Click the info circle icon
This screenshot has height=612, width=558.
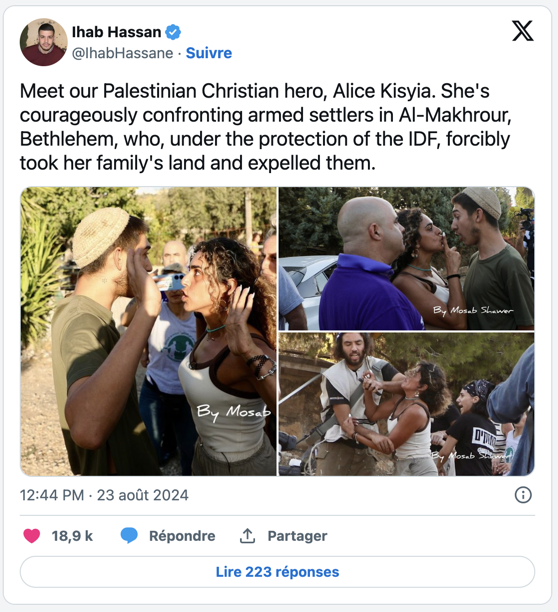(523, 495)
